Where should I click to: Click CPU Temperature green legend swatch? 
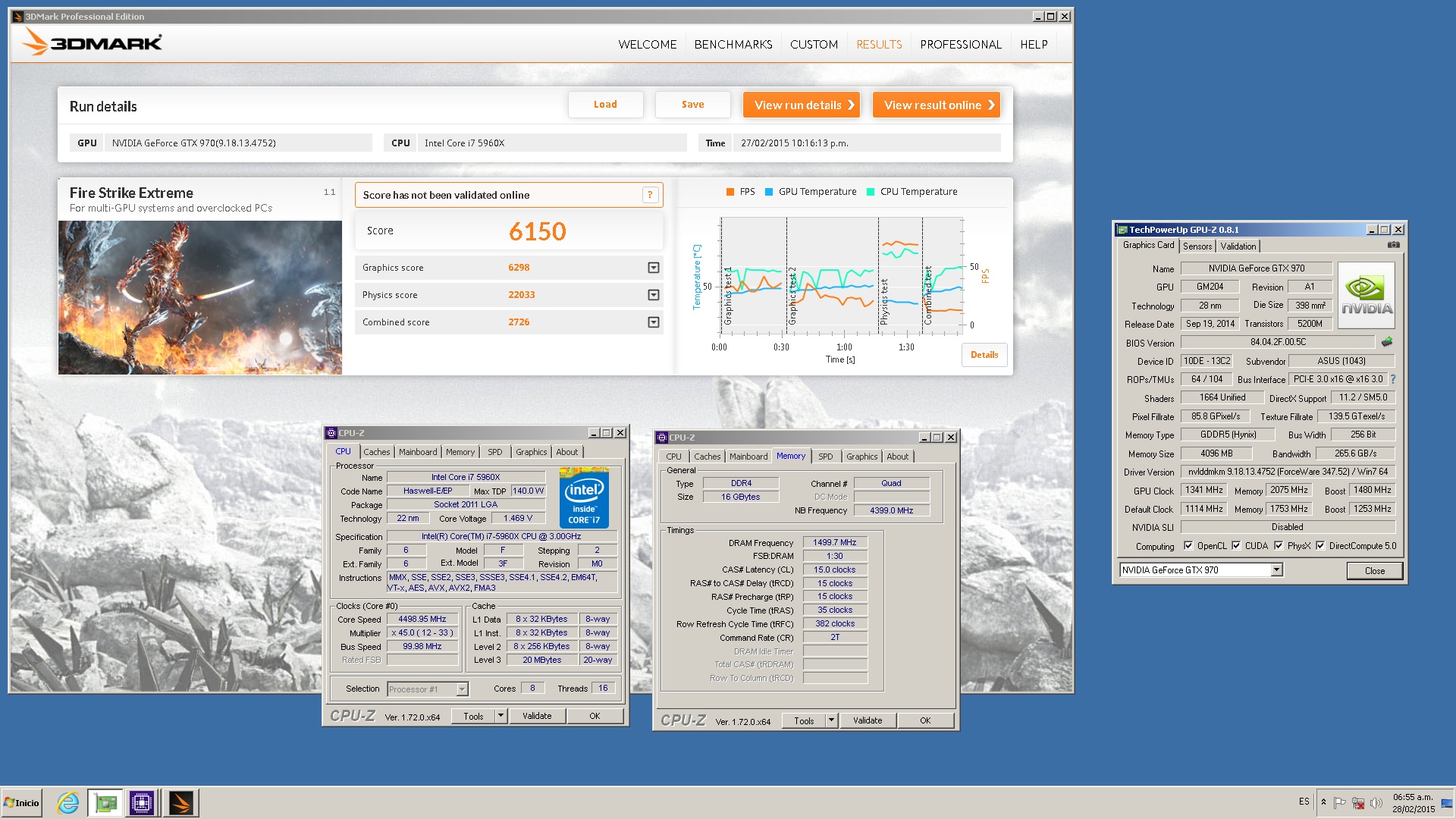click(x=871, y=192)
